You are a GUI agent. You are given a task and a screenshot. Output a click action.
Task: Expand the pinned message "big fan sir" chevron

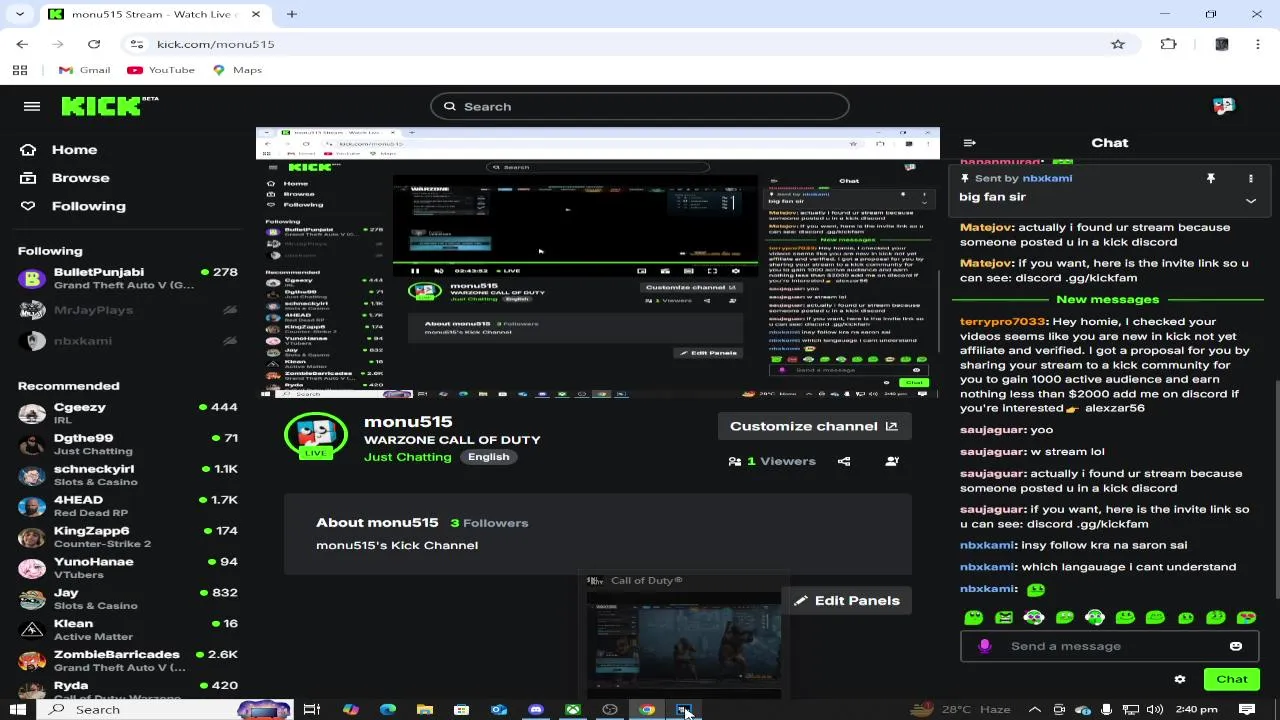[1250, 201]
